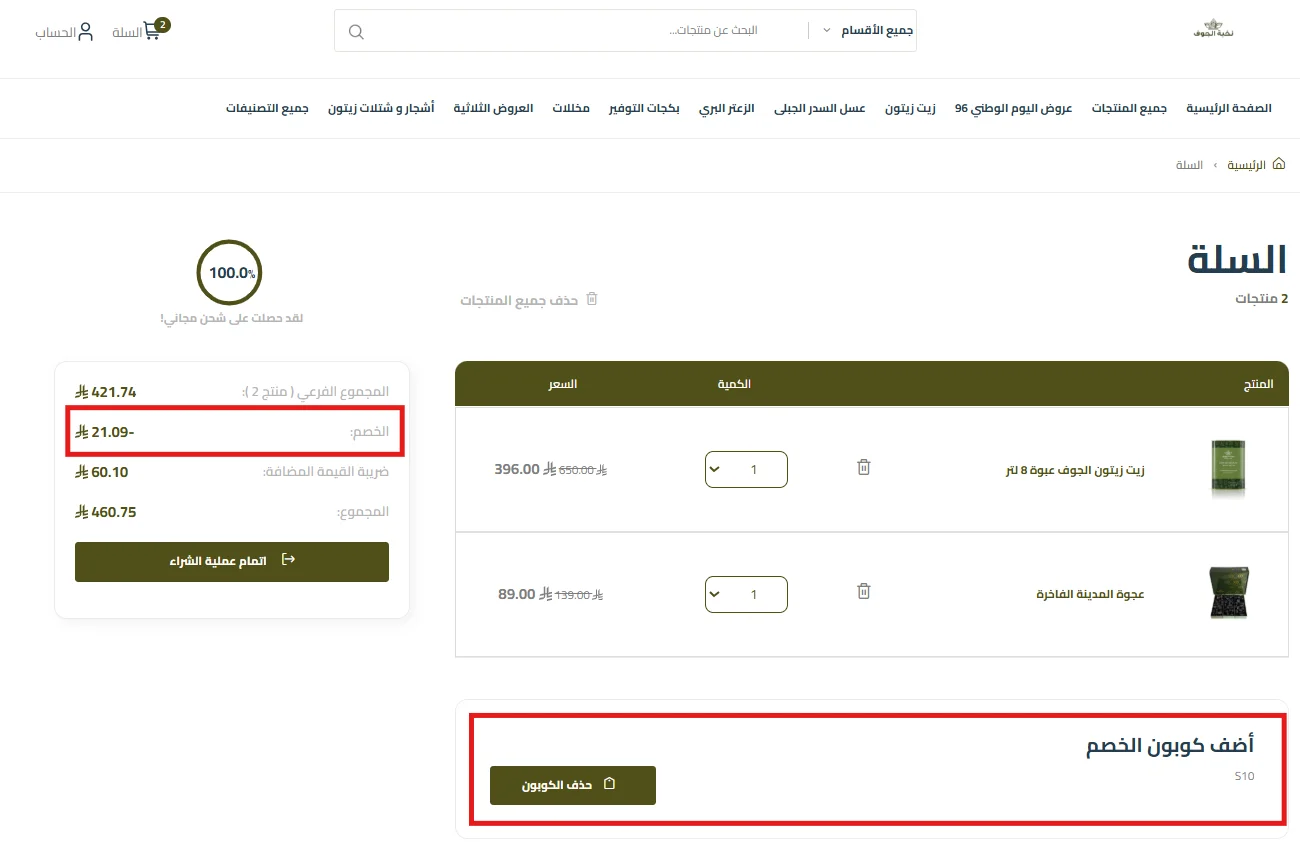Click اتمام عملية الشراء checkout button

(x=232, y=561)
